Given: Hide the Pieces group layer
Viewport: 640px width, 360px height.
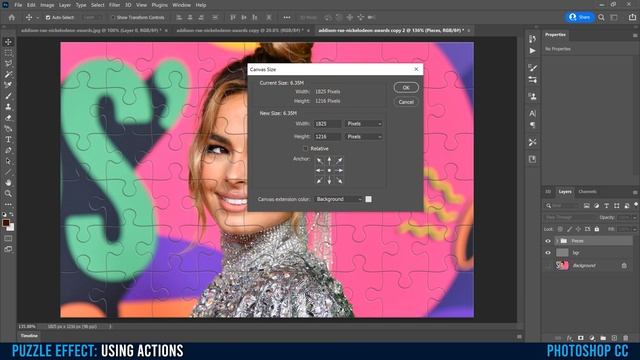Looking at the screenshot, I should [x=548, y=241].
